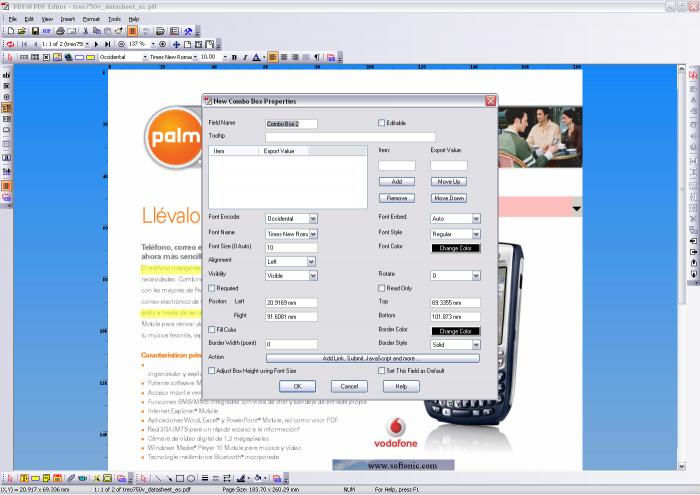Check Adjust Box Height using Font Size
The width and height of the screenshot is (700, 495).
point(212,371)
